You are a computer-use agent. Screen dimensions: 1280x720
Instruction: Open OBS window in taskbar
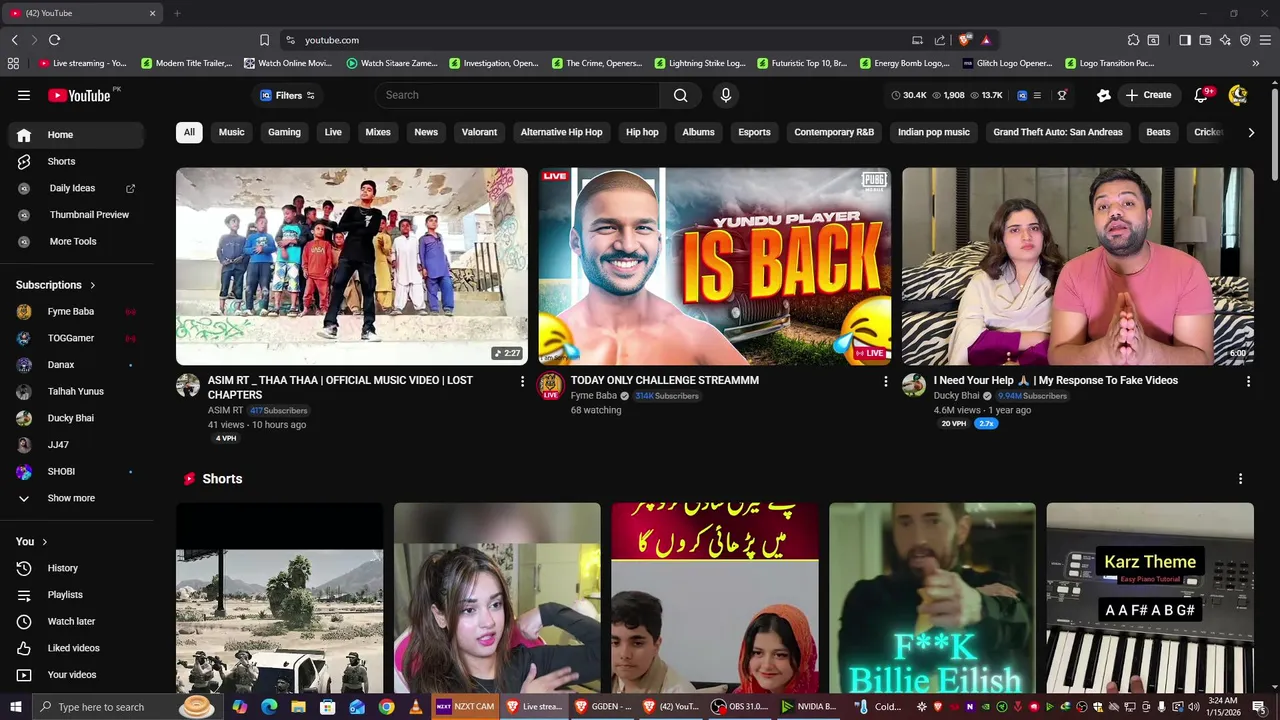click(739, 707)
